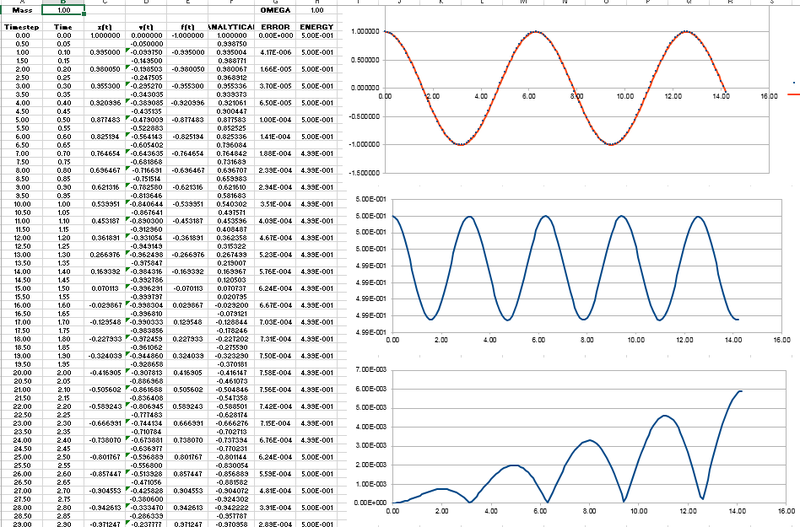Select f(t) cell 0.029867
Screen dimensions: 800x527
pos(187,306)
